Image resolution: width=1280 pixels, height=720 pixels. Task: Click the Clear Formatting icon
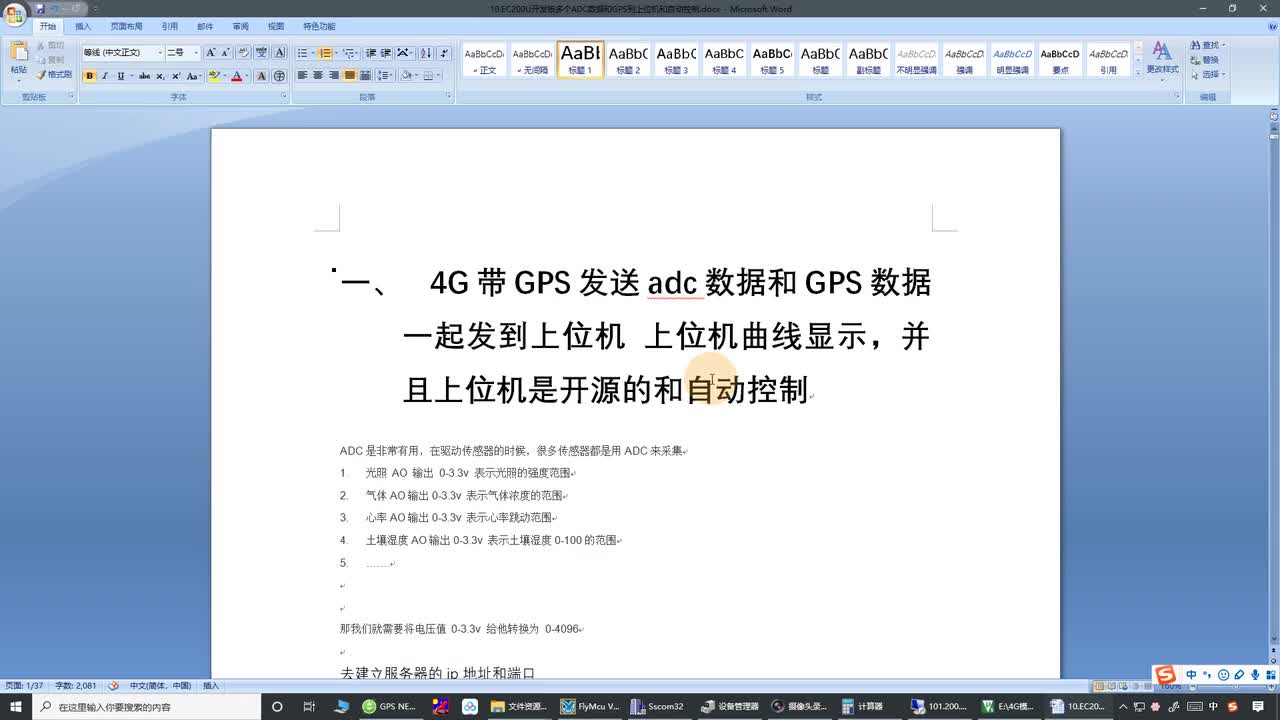click(245, 52)
